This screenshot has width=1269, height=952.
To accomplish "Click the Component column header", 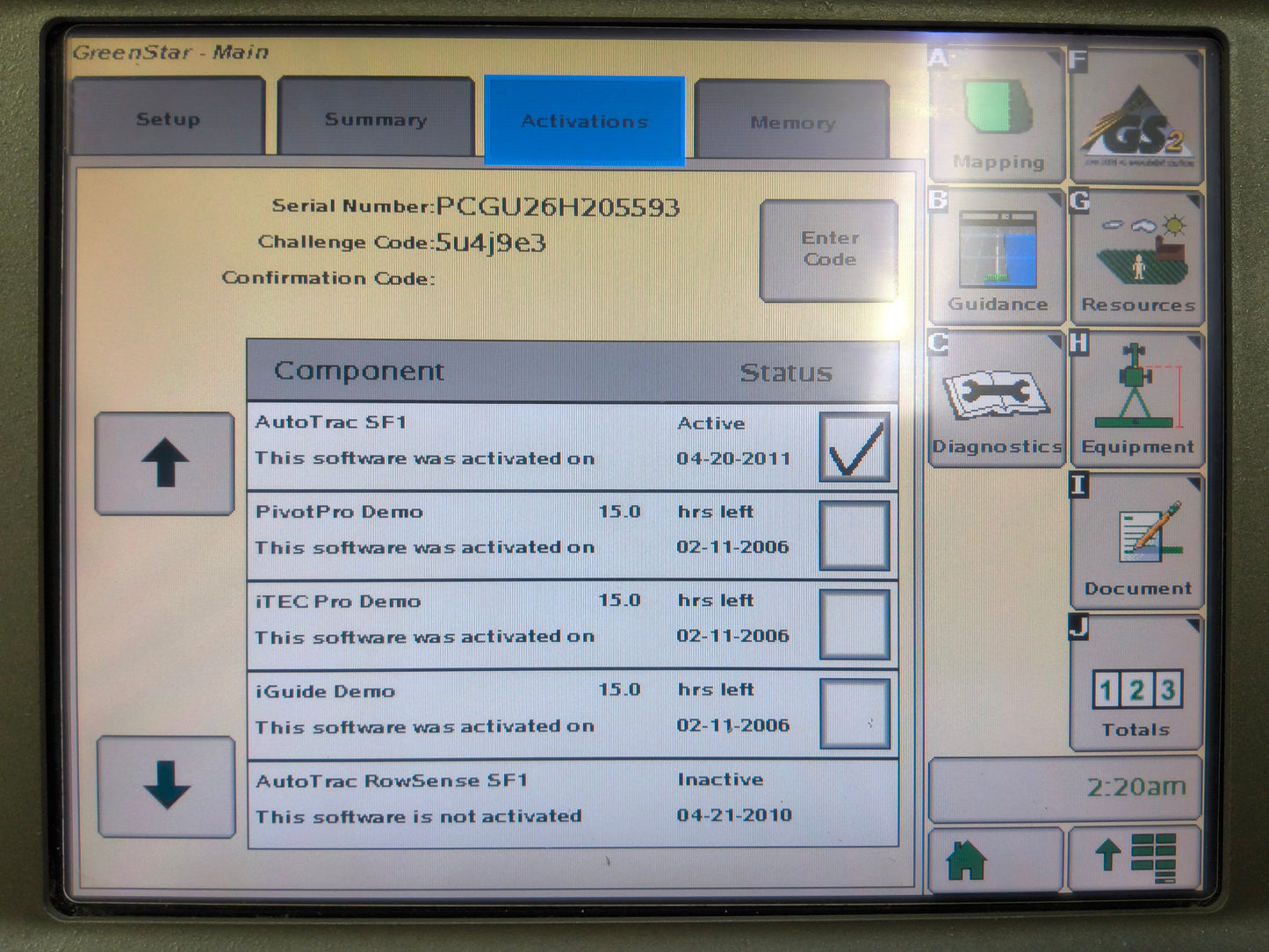I will [x=359, y=371].
